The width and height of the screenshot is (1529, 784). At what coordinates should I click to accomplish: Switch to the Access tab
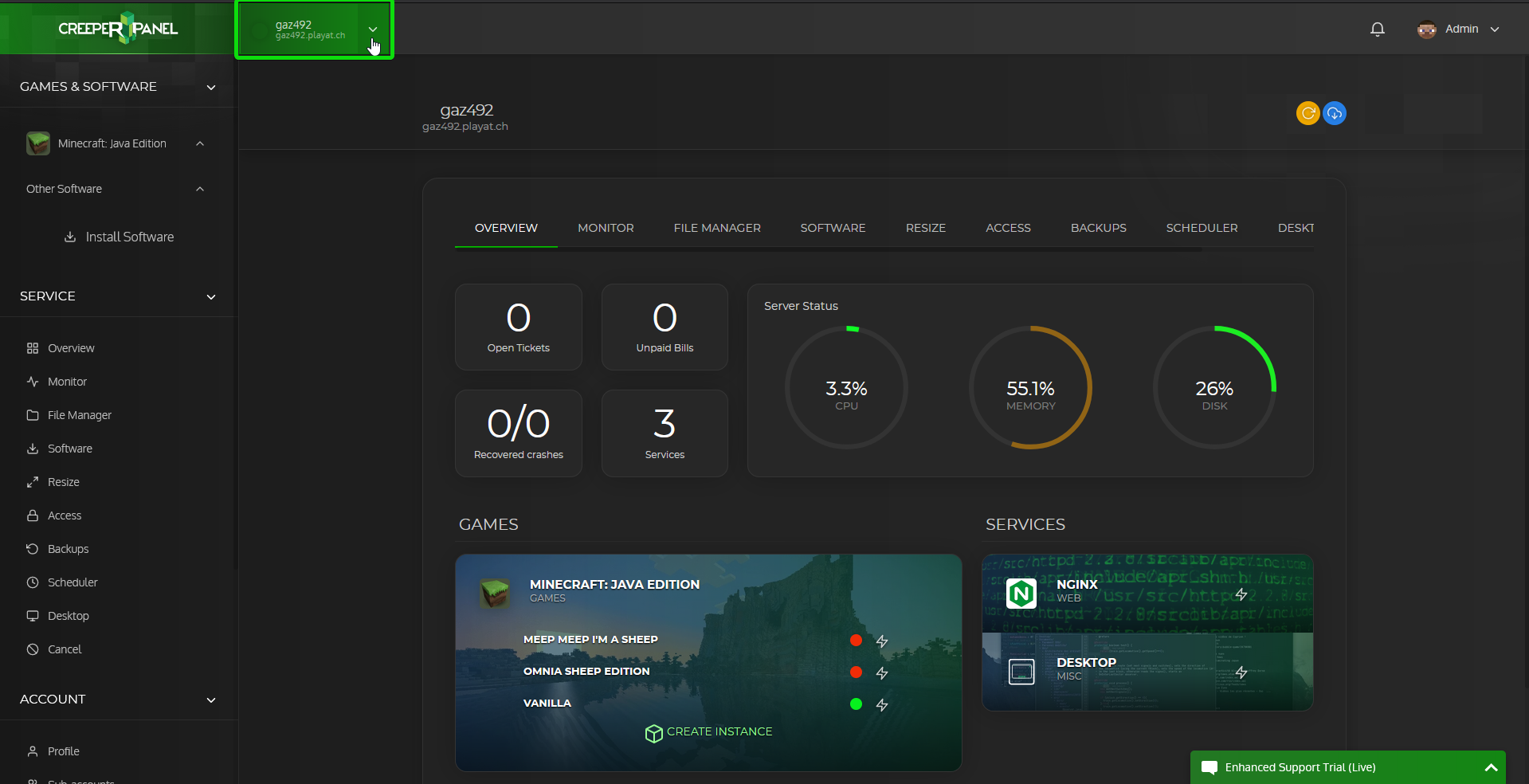coord(1008,228)
